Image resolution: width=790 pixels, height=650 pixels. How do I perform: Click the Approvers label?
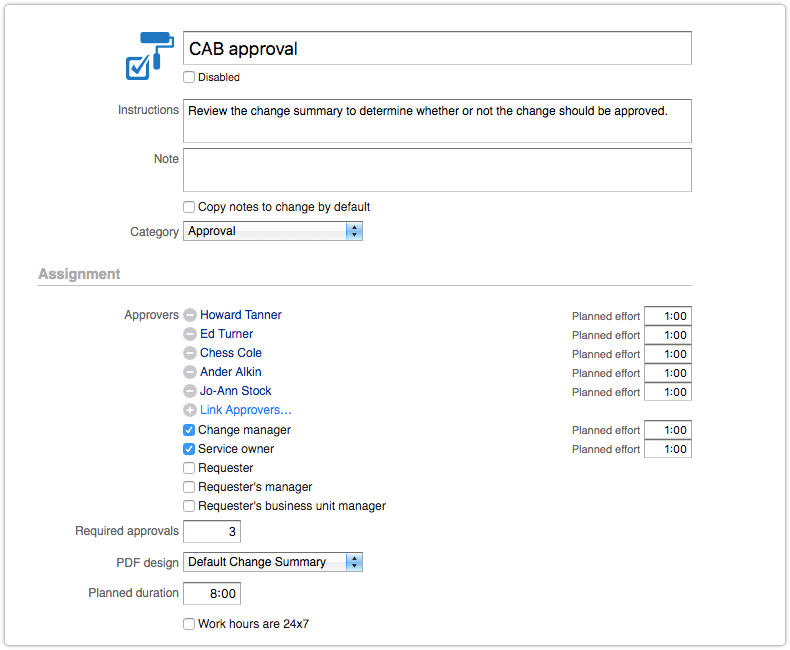point(151,315)
